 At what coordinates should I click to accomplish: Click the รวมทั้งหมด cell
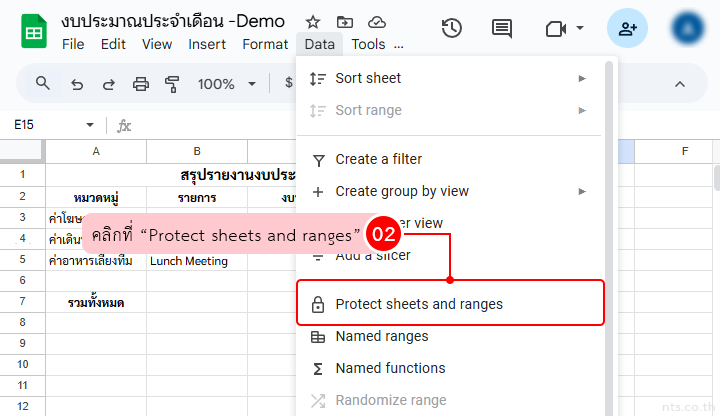tap(96, 302)
